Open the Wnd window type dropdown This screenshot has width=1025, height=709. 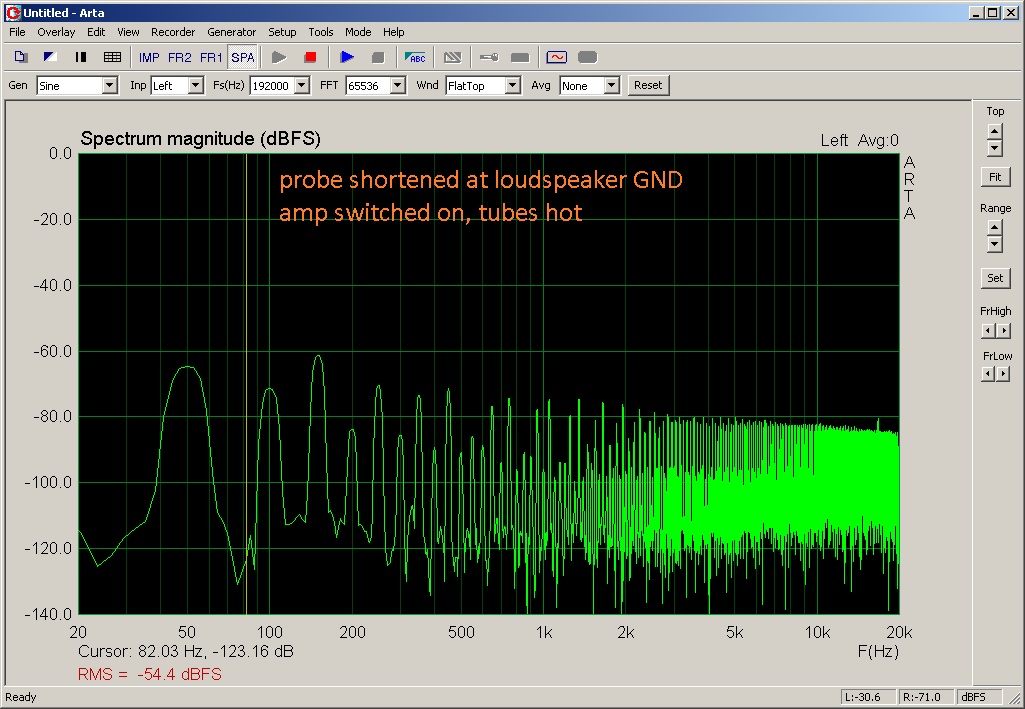click(513, 86)
